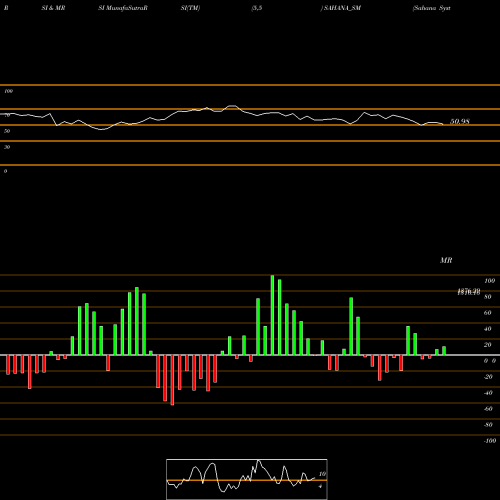Click the RSI axis label 100

click(8, 91)
